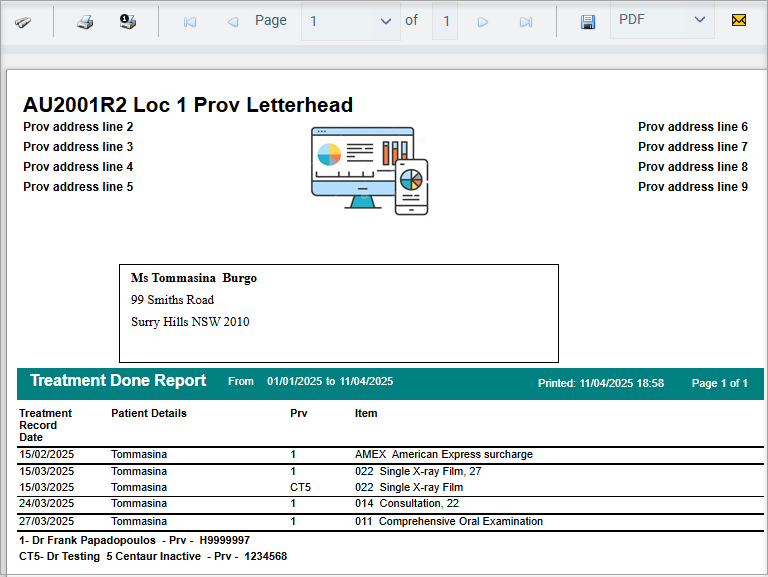This screenshot has height=577, width=768.
Task: Click the 'Treatment Done Report' title
Action: 118,381
